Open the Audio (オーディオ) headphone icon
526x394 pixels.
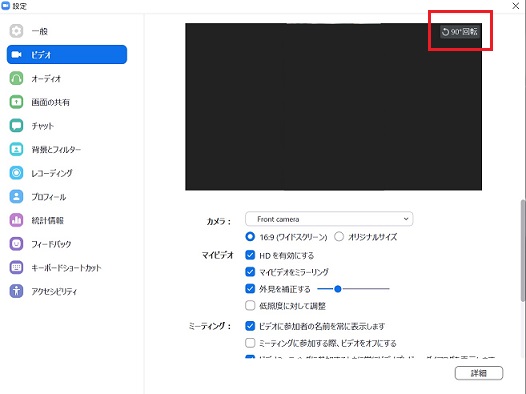point(16,78)
